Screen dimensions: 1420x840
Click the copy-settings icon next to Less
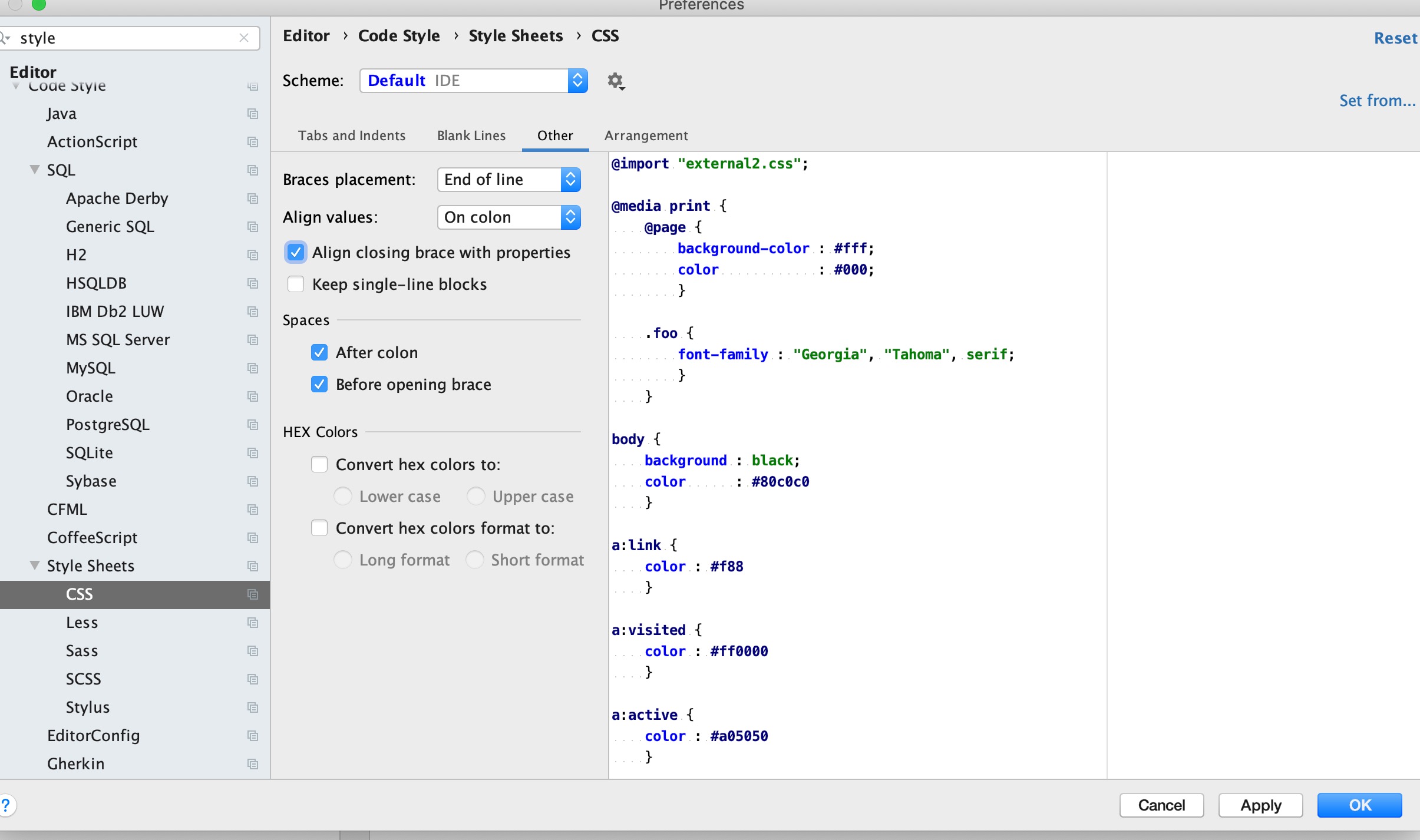[253, 623]
